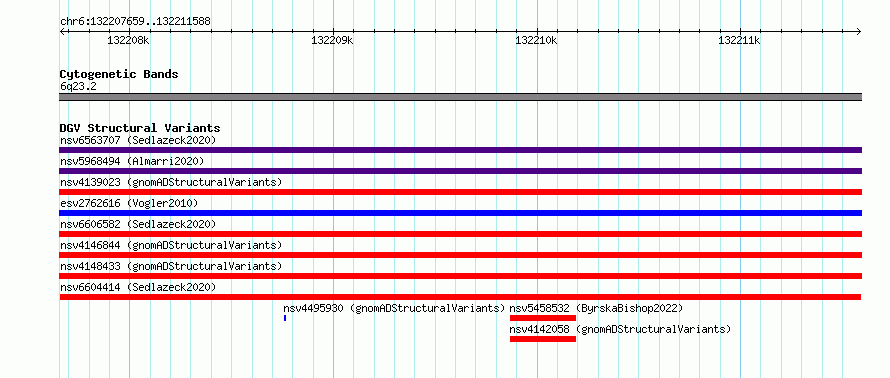Click the red bar under nsv6604414
The height and width of the screenshot is (378, 890).
click(x=460, y=297)
